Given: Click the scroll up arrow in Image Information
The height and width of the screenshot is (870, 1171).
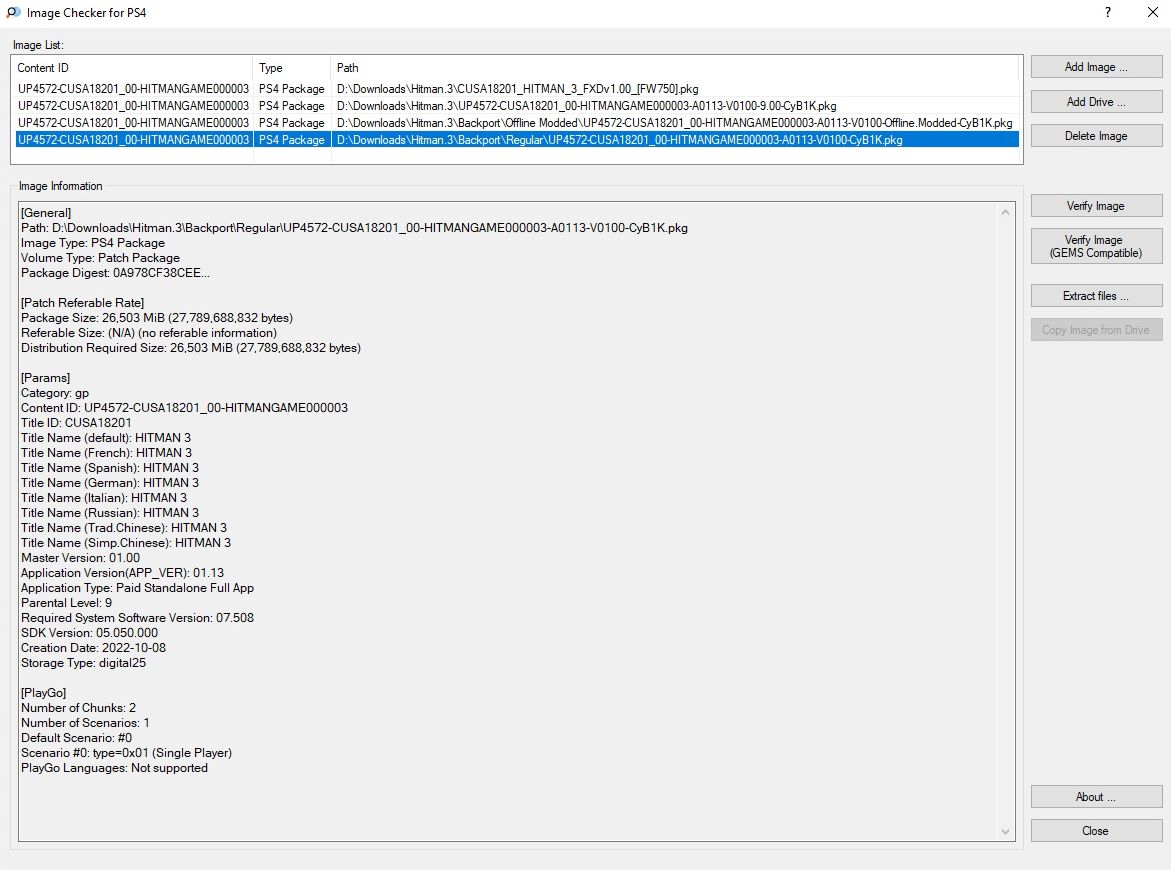Looking at the screenshot, I should (x=1006, y=212).
